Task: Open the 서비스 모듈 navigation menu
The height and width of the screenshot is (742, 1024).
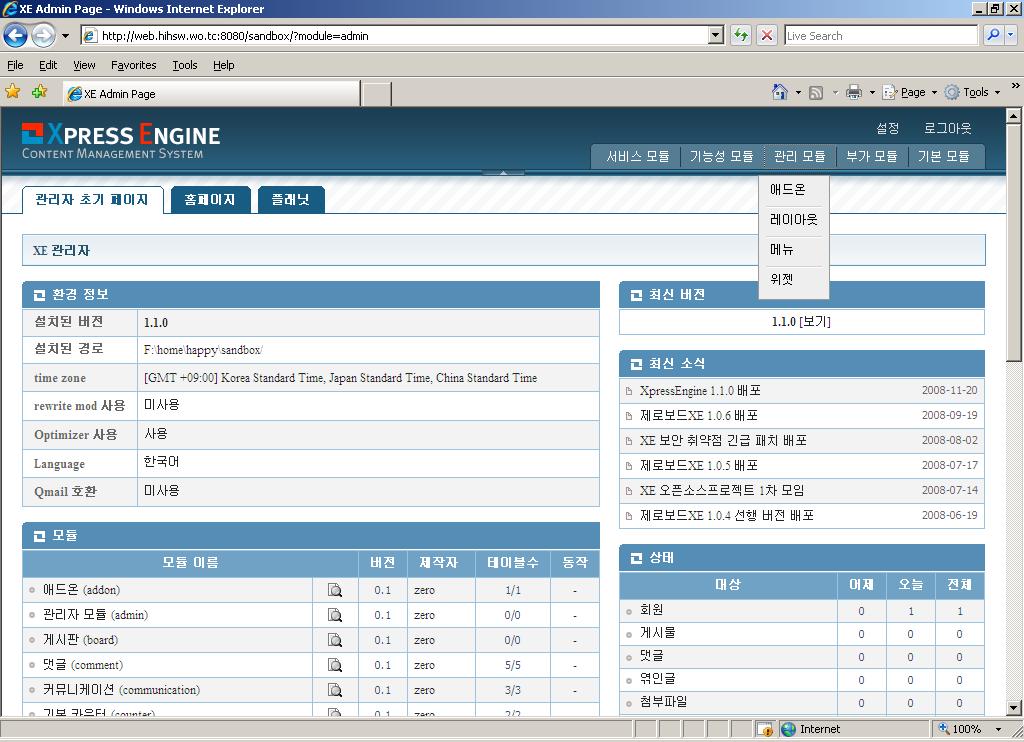Action: pos(638,157)
